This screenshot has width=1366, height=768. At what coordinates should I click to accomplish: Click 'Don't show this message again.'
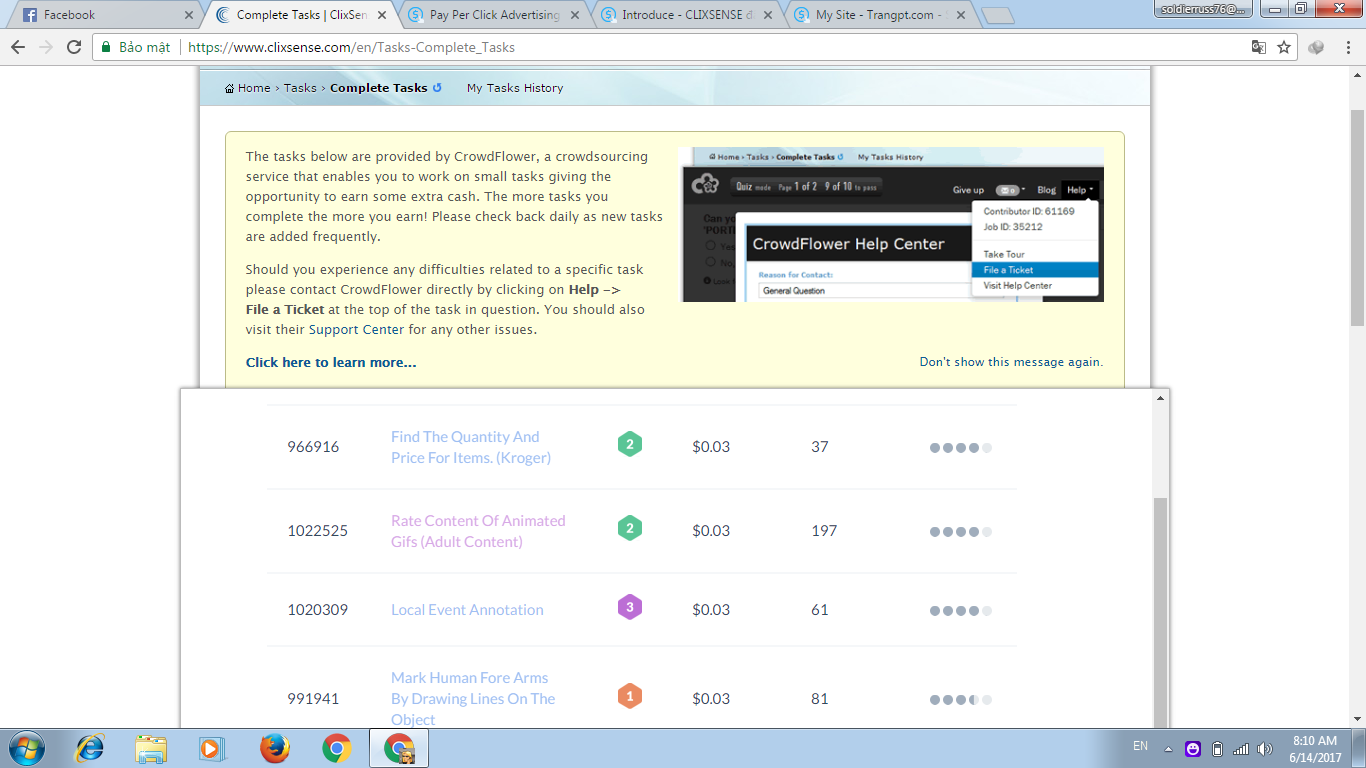tap(1011, 362)
